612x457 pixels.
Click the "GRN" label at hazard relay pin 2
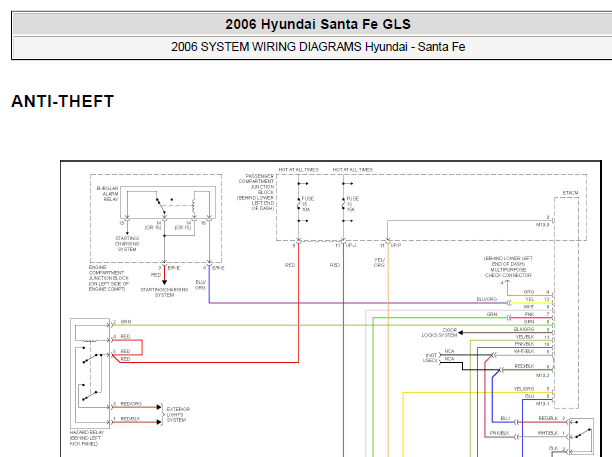(126, 322)
